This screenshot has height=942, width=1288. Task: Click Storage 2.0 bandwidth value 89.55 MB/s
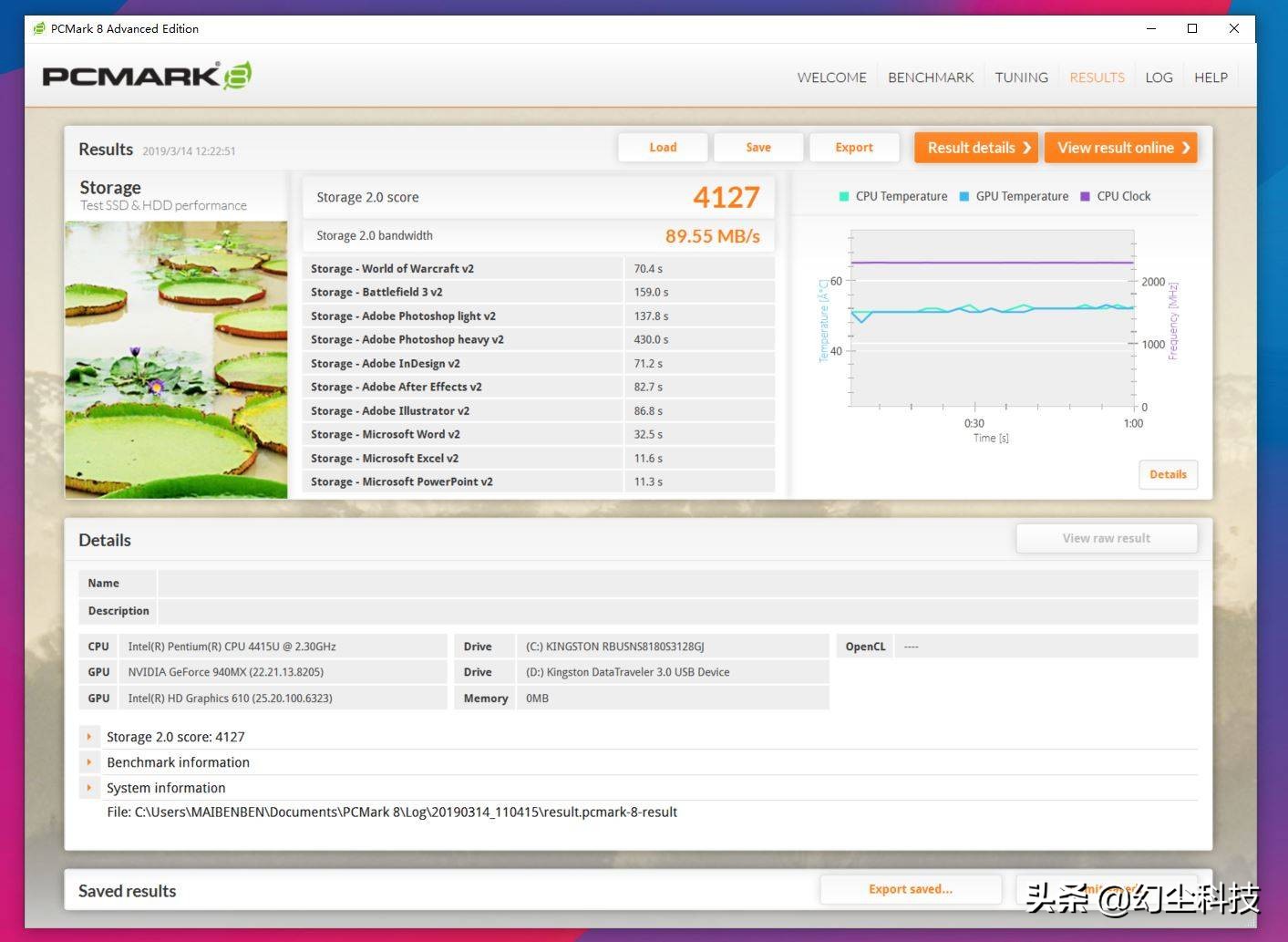(712, 236)
